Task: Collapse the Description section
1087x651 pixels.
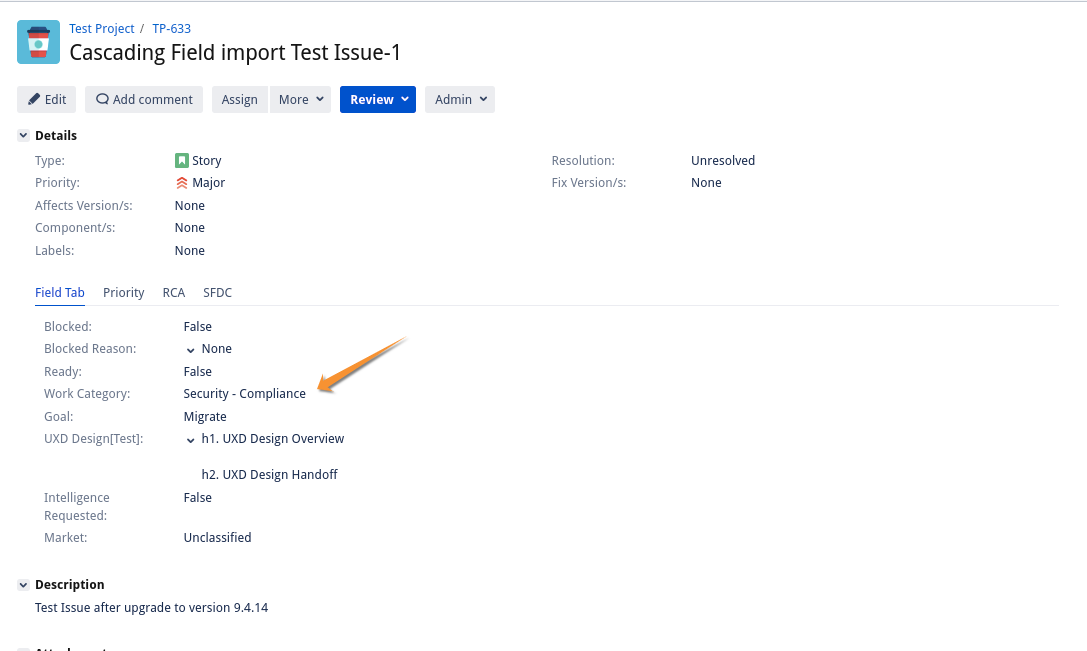Action: point(23,584)
